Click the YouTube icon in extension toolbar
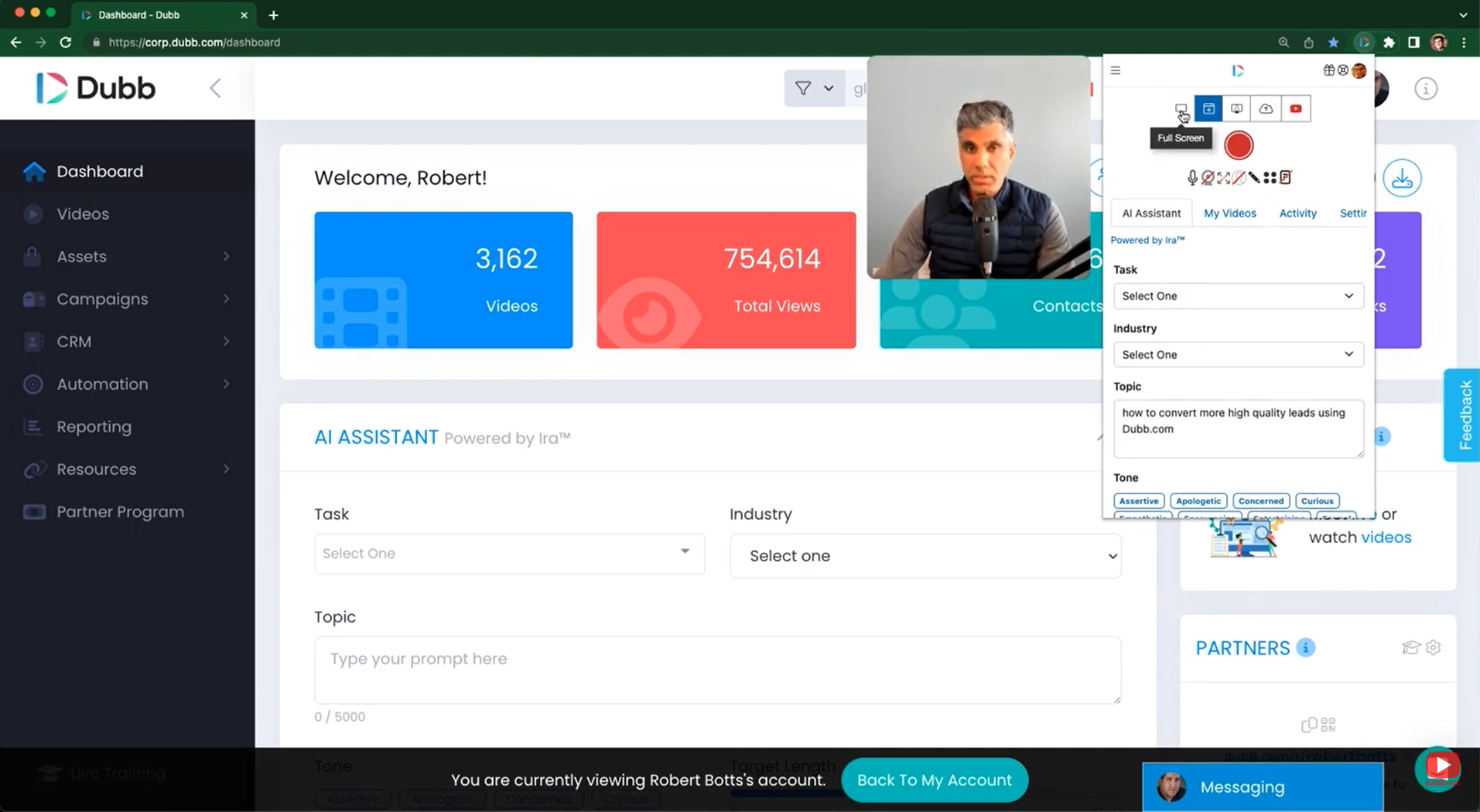Screen dimensions: 1480x812 [1296, 109]
